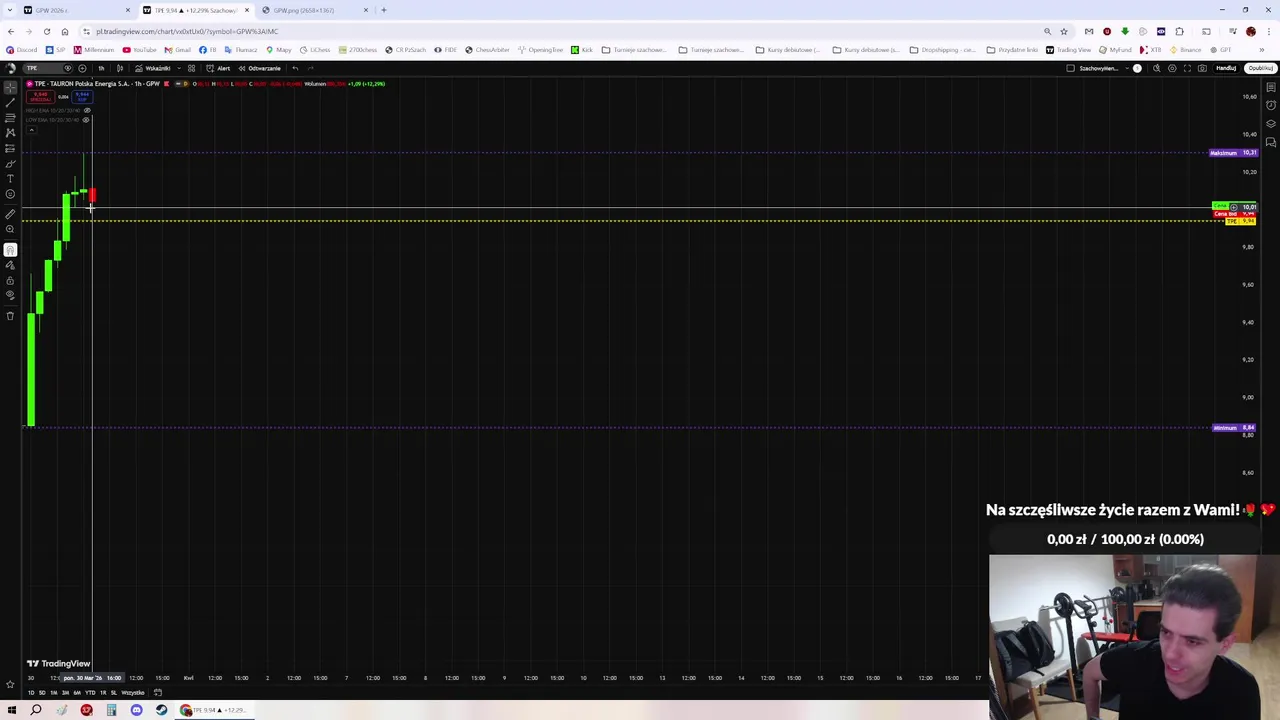Screen dimensions: 1280x720
Task: Open the Fibonacci retracement tools
Action: pos(10,117)
